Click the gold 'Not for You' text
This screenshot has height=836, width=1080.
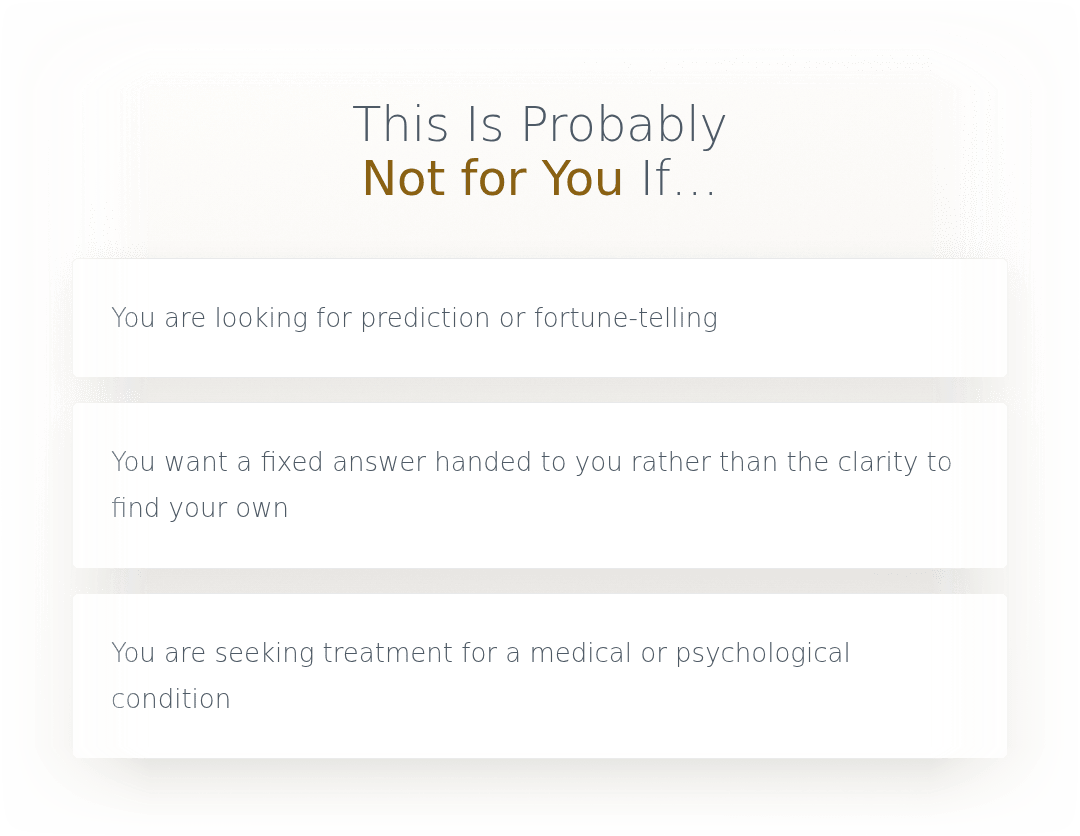pyautogui.click(x=492, y=179)
